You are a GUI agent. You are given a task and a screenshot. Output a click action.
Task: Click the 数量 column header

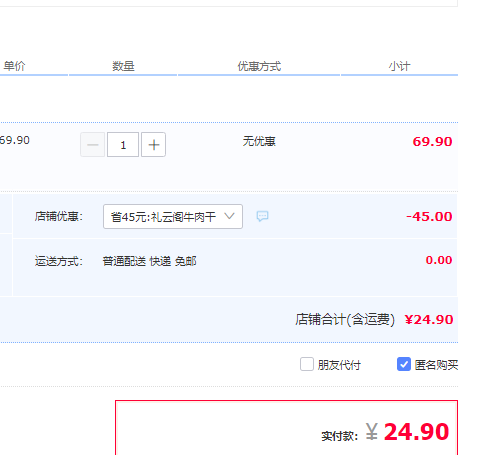pyautogui.click(x=123, y=66)
